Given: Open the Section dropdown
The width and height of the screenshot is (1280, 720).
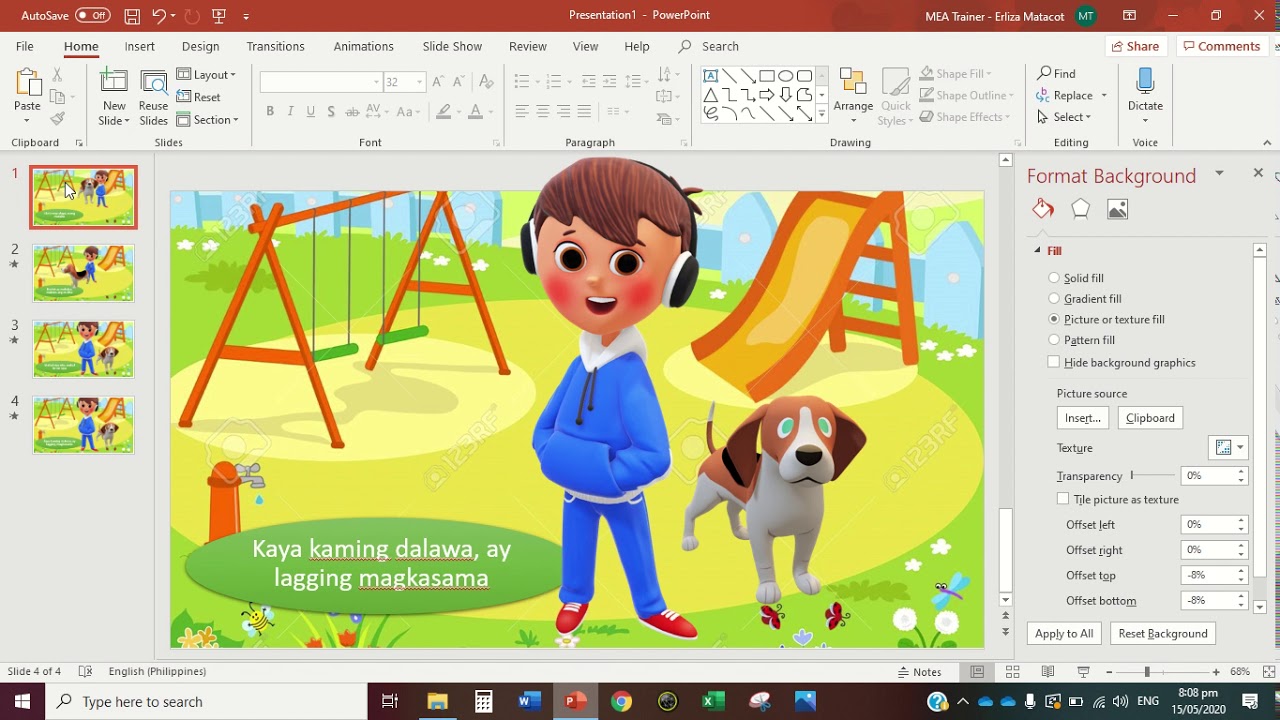Looking at the screenshot, I should point(208,120).
